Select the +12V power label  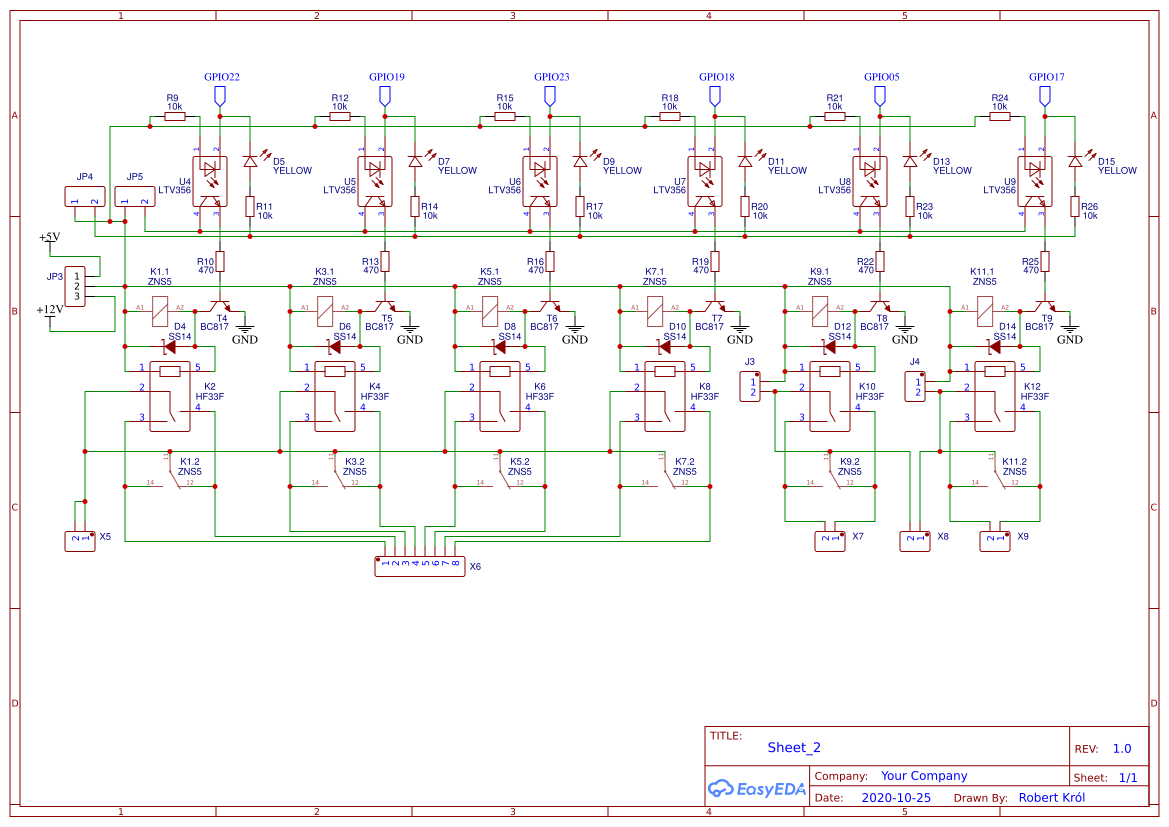50,310
